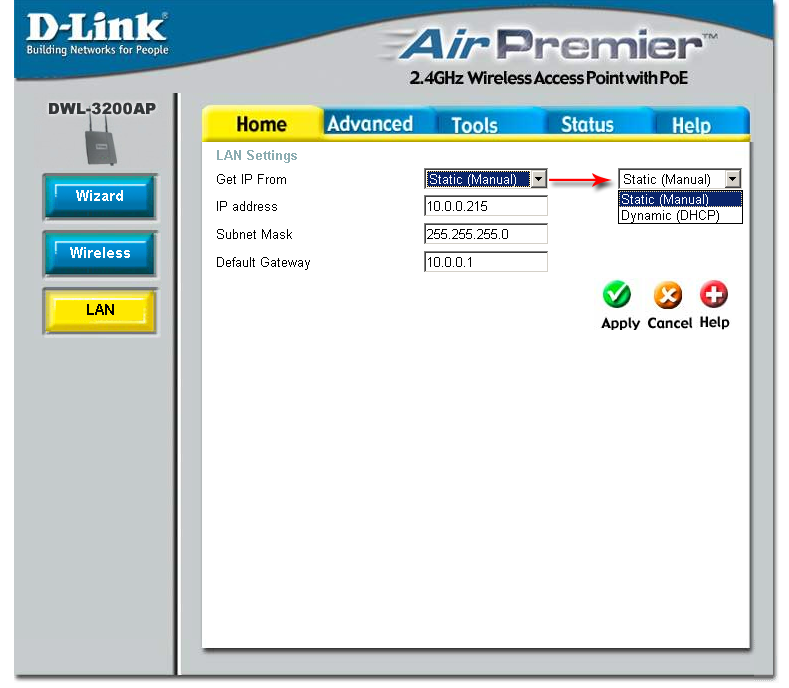Click the Cancel text label
789x688 pixels.
(x=670, y=323)
